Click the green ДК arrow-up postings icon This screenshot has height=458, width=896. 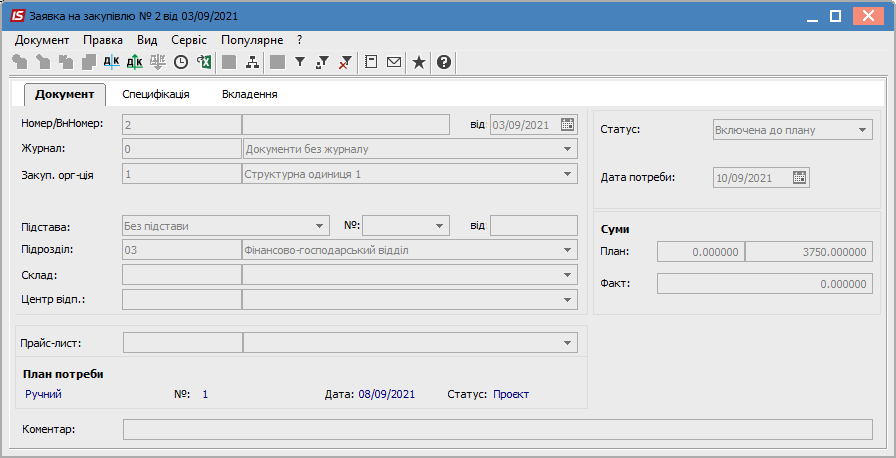click(134, 62)
